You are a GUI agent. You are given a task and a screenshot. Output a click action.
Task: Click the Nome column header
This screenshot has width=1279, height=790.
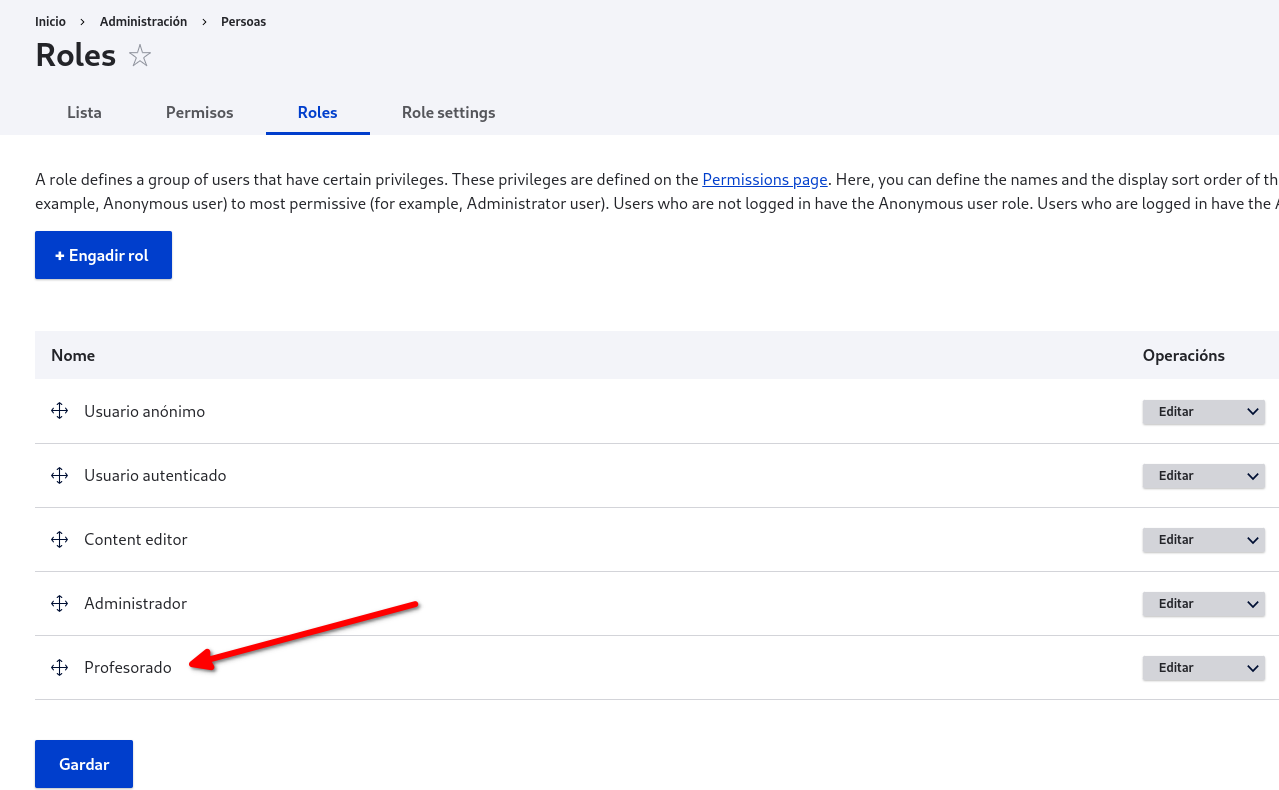point(73,355)
